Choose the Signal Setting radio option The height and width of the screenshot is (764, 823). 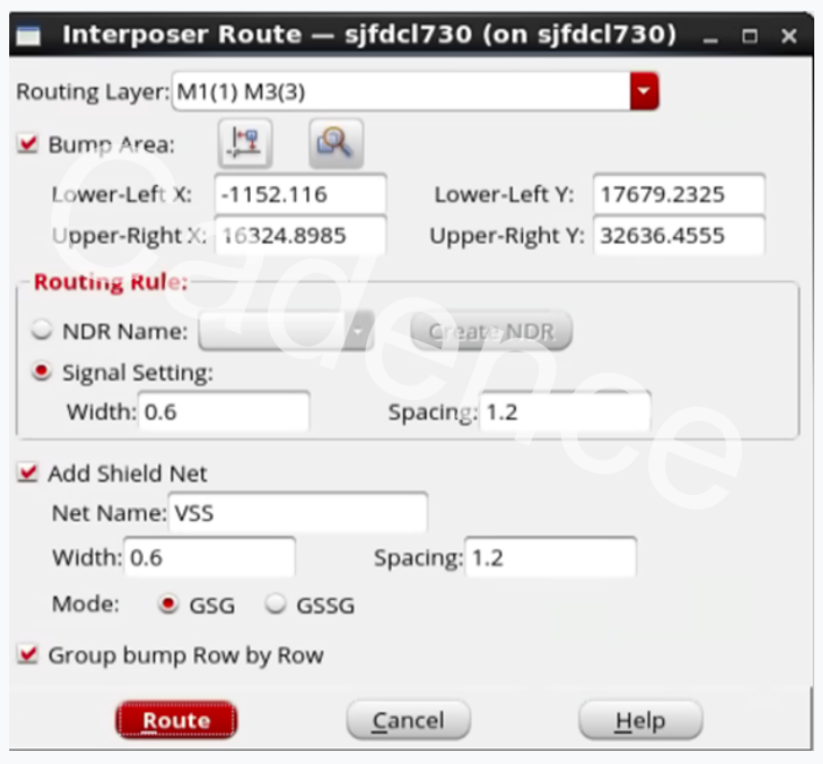pyautogui.click(x=43, y=372)
